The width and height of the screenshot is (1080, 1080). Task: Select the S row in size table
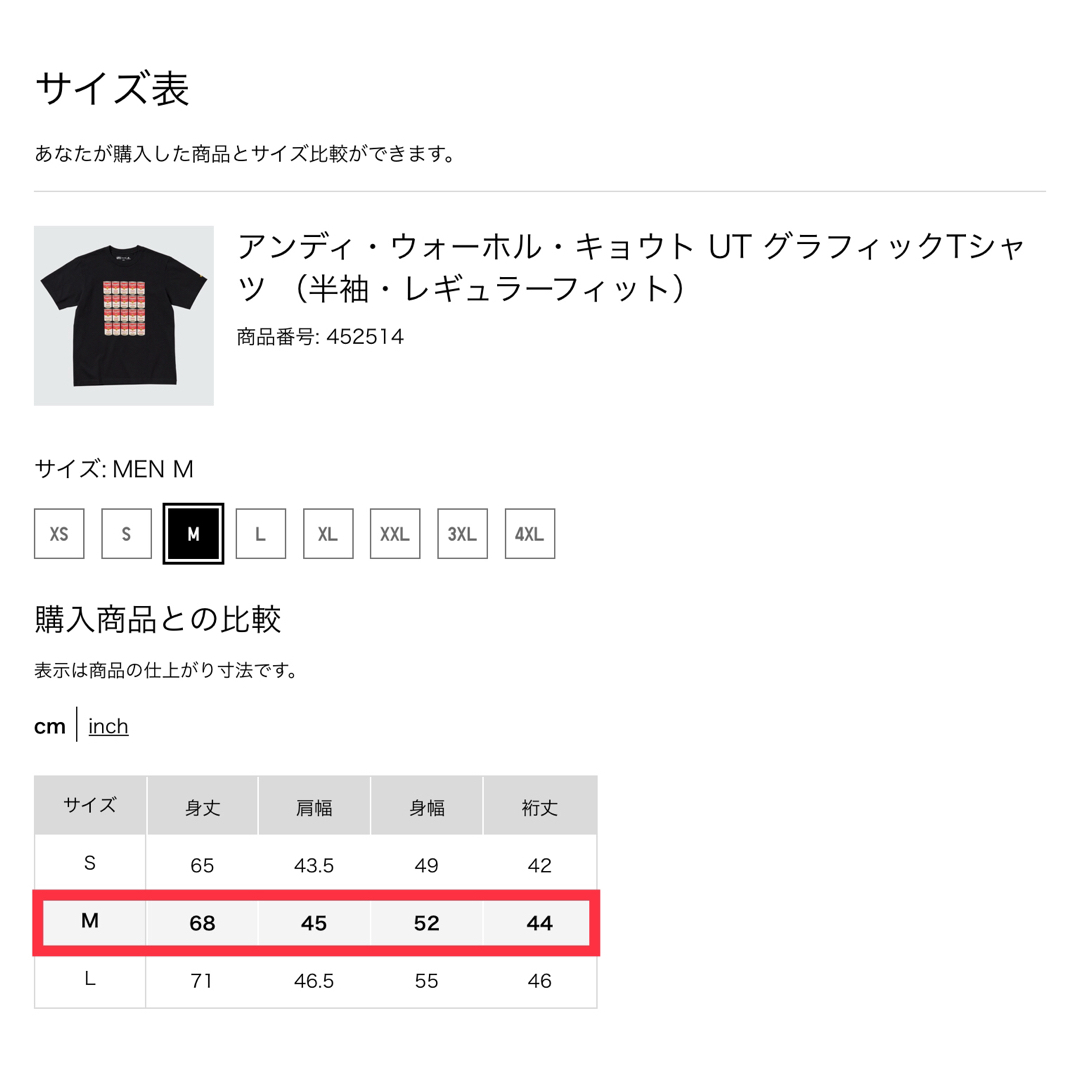pyautogui.click(x=315, y=864)
